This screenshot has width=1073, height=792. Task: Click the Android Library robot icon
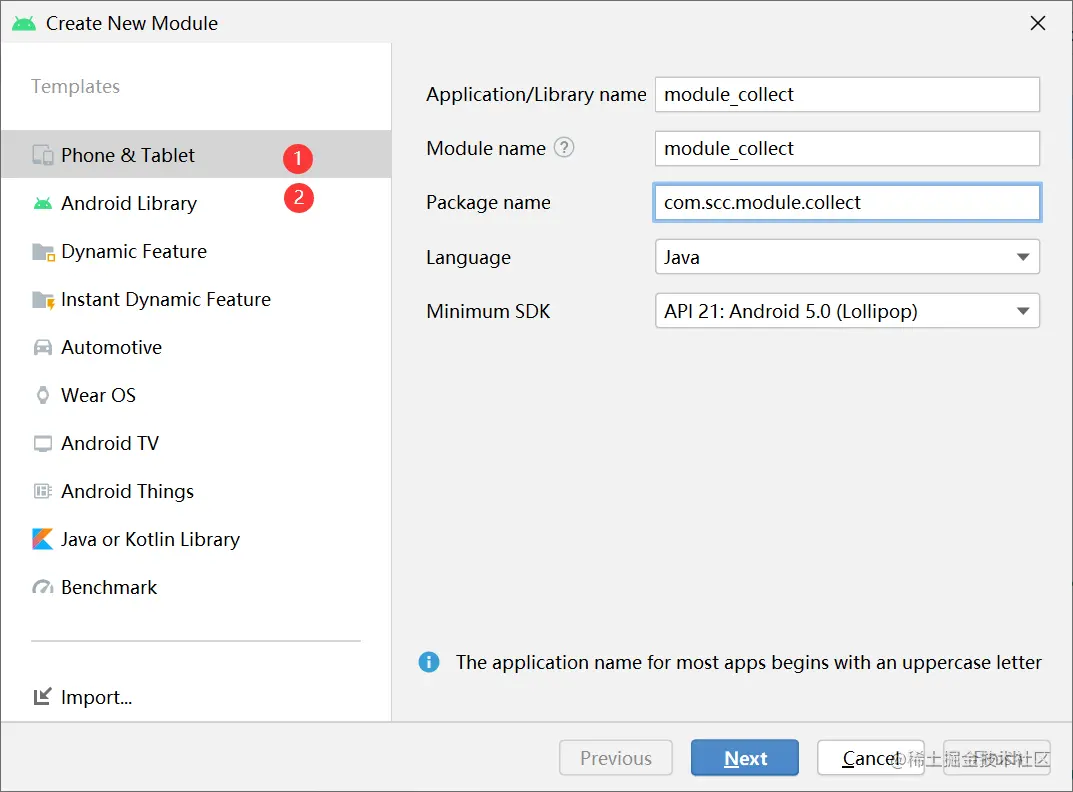click(42, 203)
